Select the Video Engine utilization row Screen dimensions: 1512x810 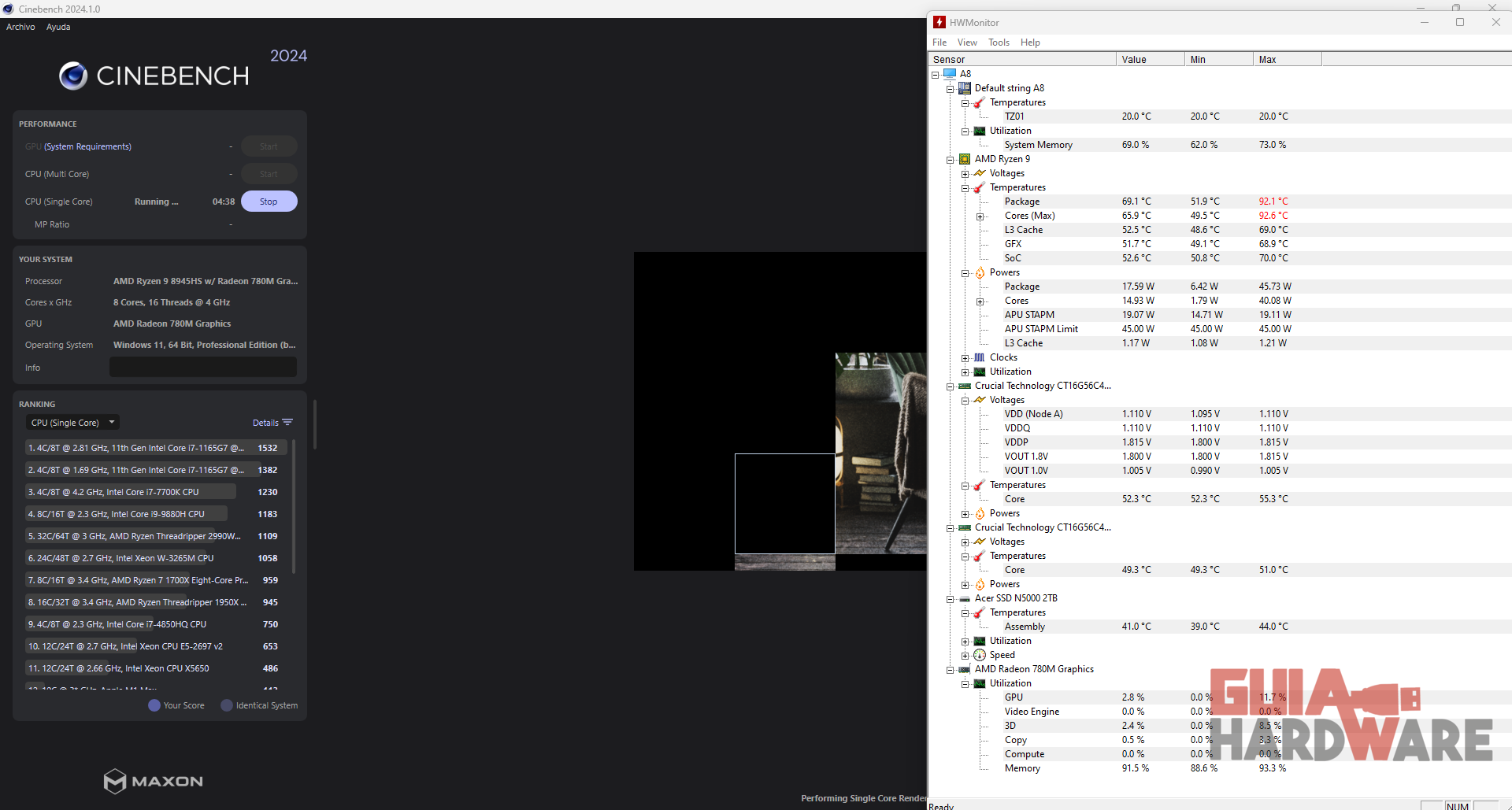tap(1219, 712)
